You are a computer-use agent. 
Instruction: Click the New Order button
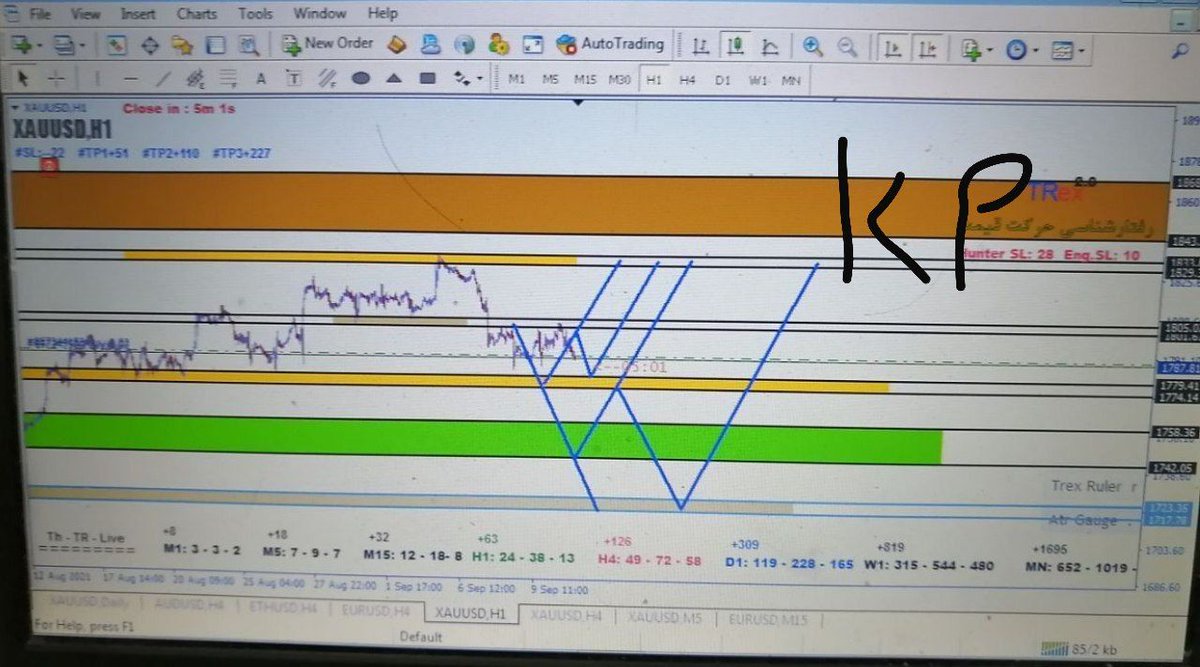point(327,44)
